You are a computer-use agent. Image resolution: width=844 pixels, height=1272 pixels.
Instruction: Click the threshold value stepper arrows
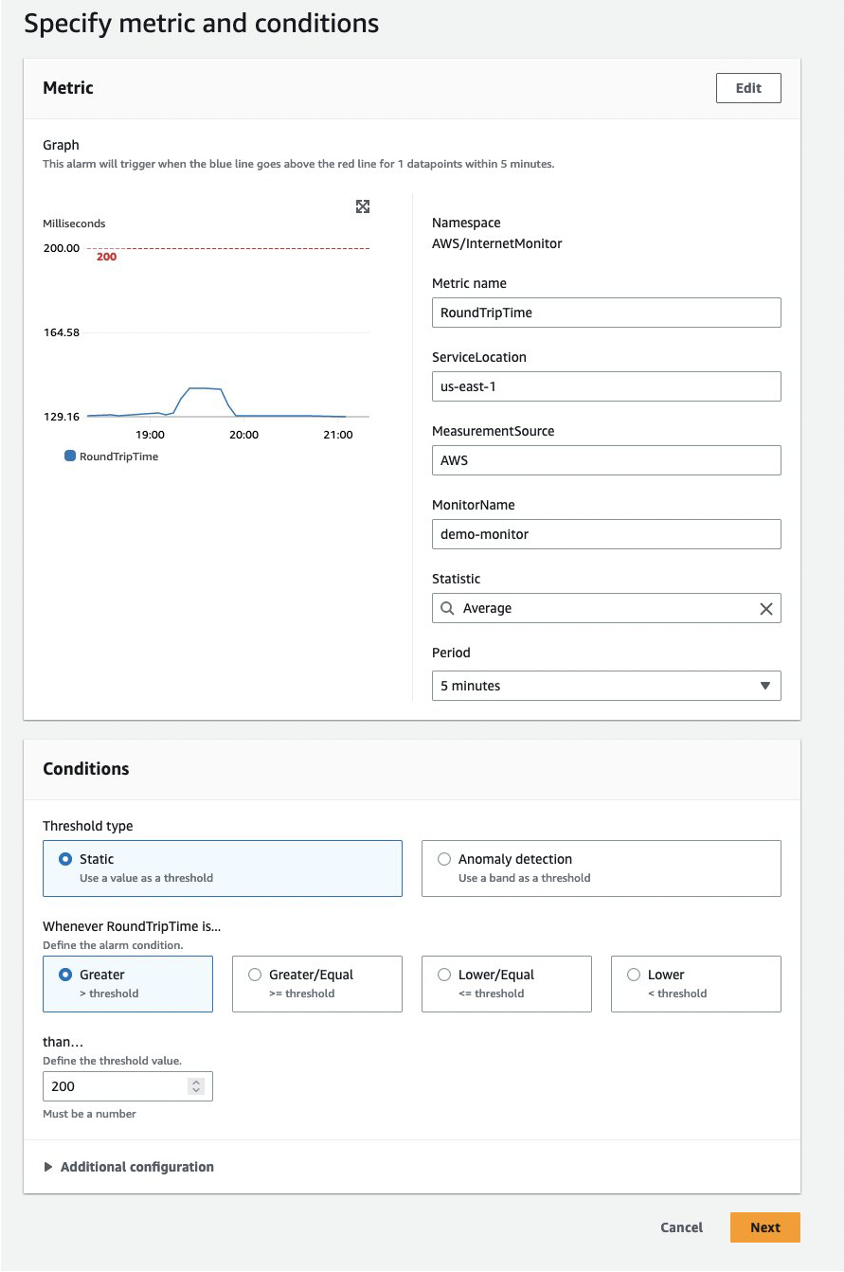197,1086
